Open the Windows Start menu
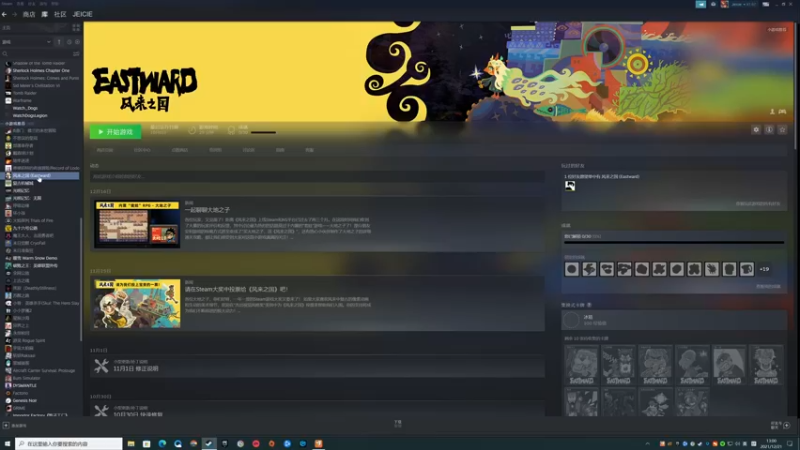The image size is (800, 450). (7, 444)
